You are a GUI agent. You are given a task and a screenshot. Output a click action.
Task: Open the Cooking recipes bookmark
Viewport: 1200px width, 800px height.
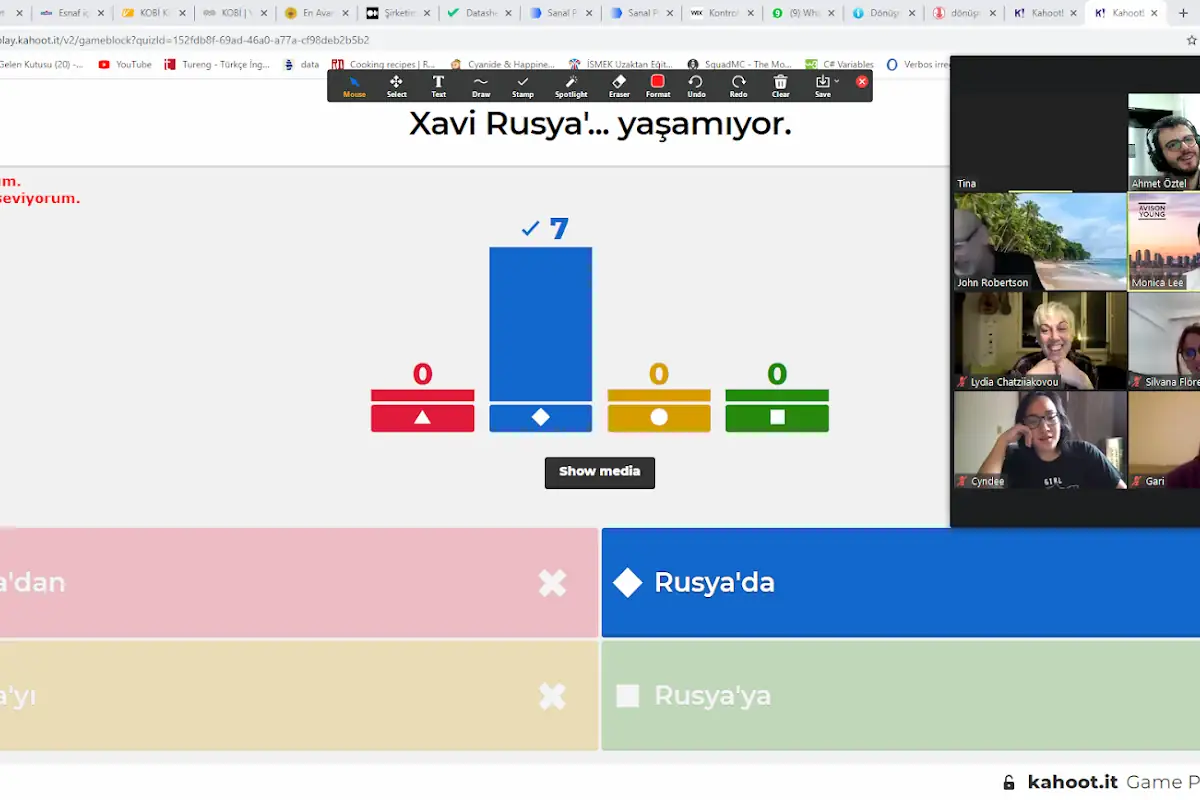[x=383, y=64]
